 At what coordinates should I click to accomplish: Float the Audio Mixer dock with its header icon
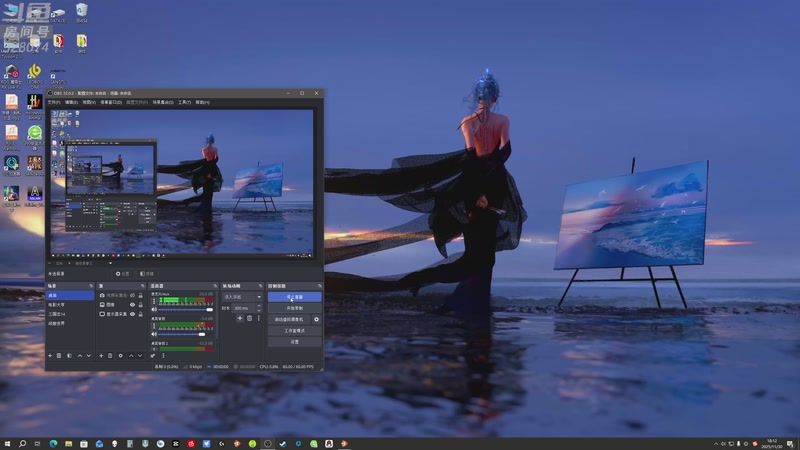click(x=215, y=286)
